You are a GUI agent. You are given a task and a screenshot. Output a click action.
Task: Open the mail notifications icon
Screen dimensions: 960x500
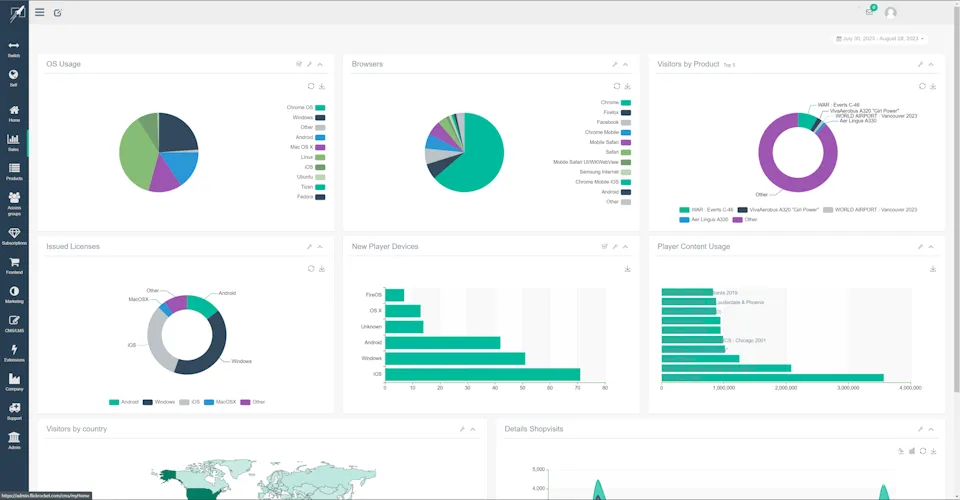tap(870, 12)
